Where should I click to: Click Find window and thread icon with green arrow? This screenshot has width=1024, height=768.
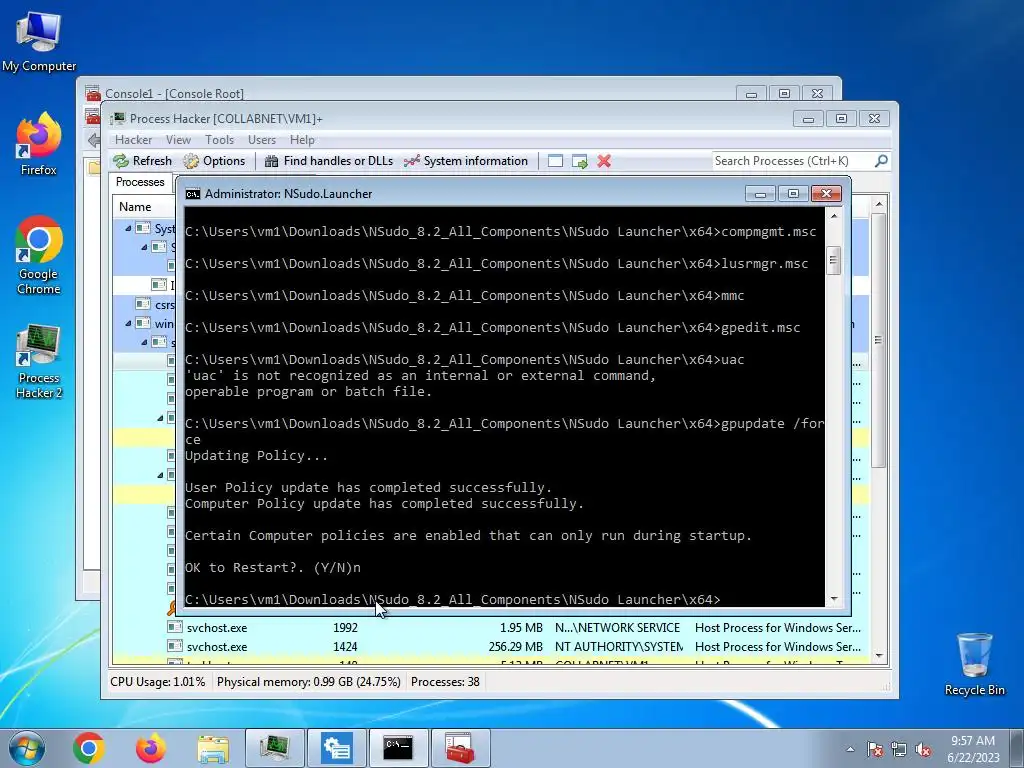[579, 161]
